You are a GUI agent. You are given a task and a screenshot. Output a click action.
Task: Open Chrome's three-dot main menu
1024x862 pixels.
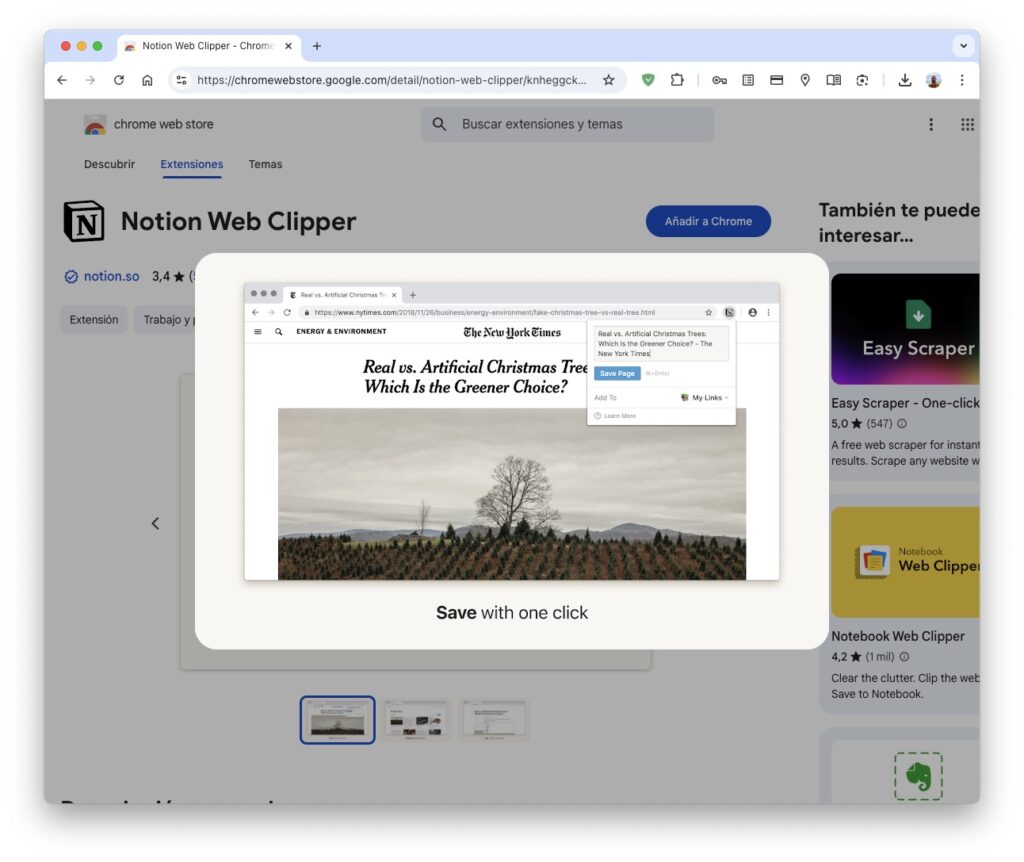tap(961, 80)
